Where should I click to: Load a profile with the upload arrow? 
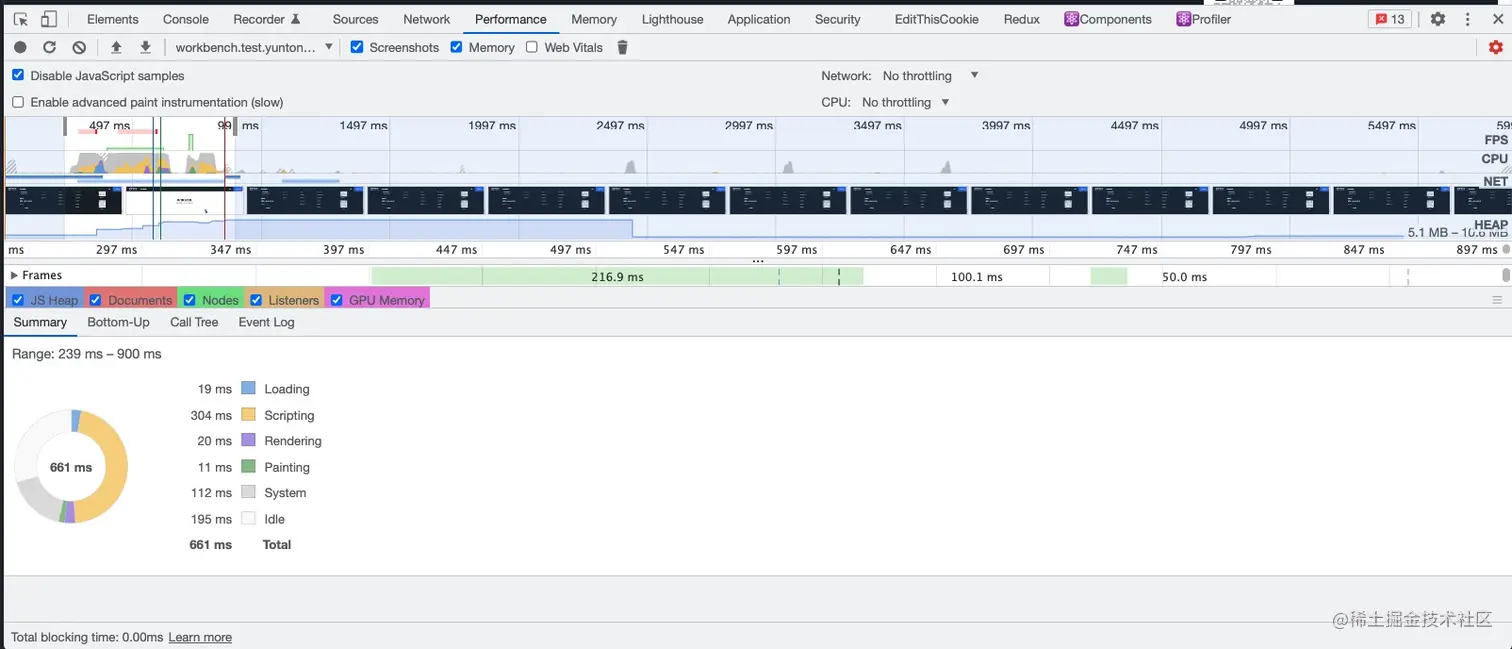click(116, 47)
